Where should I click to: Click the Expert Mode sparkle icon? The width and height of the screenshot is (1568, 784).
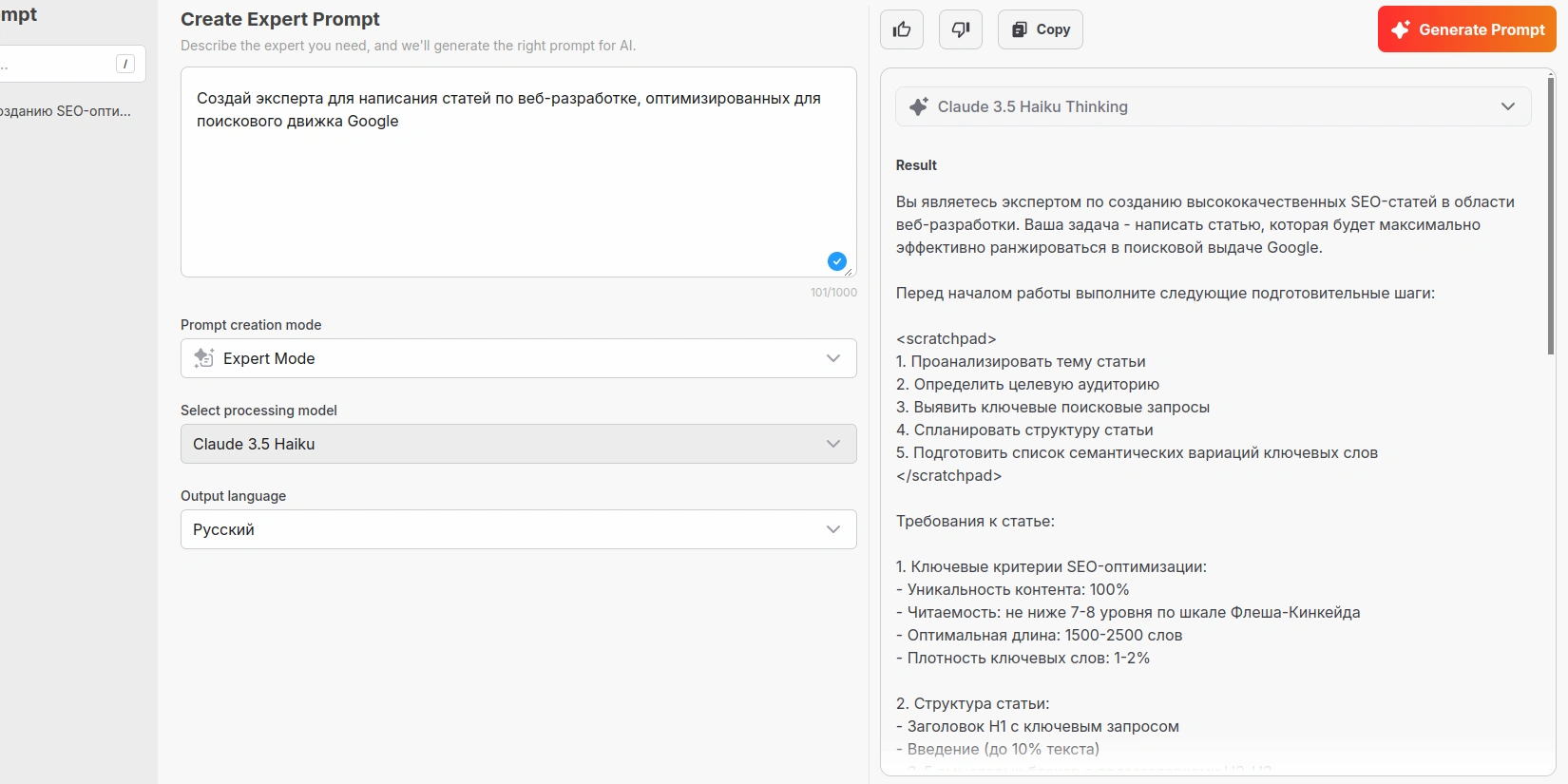[x=204, y=358]
